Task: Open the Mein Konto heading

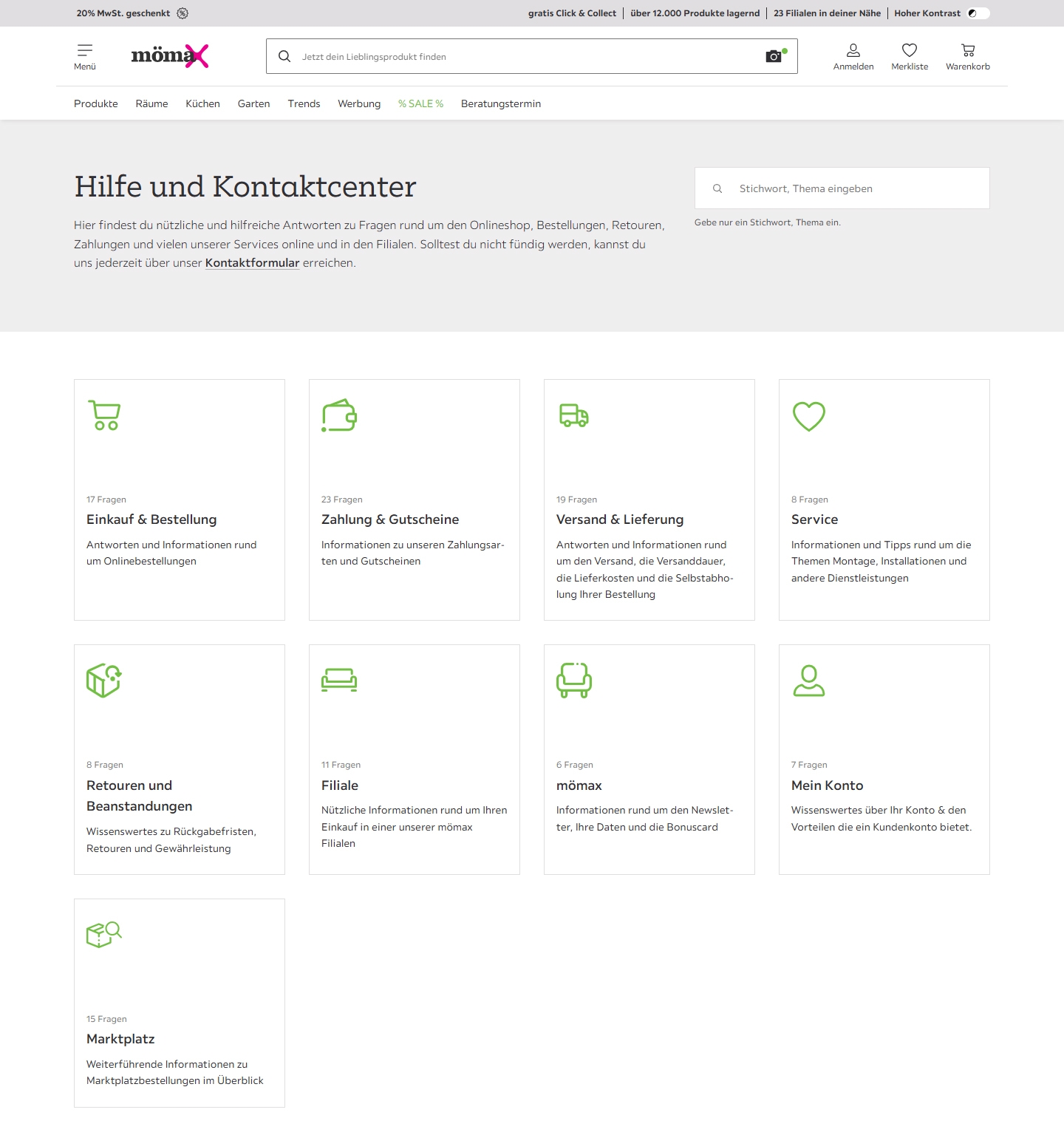Action: tap(828, 785)
